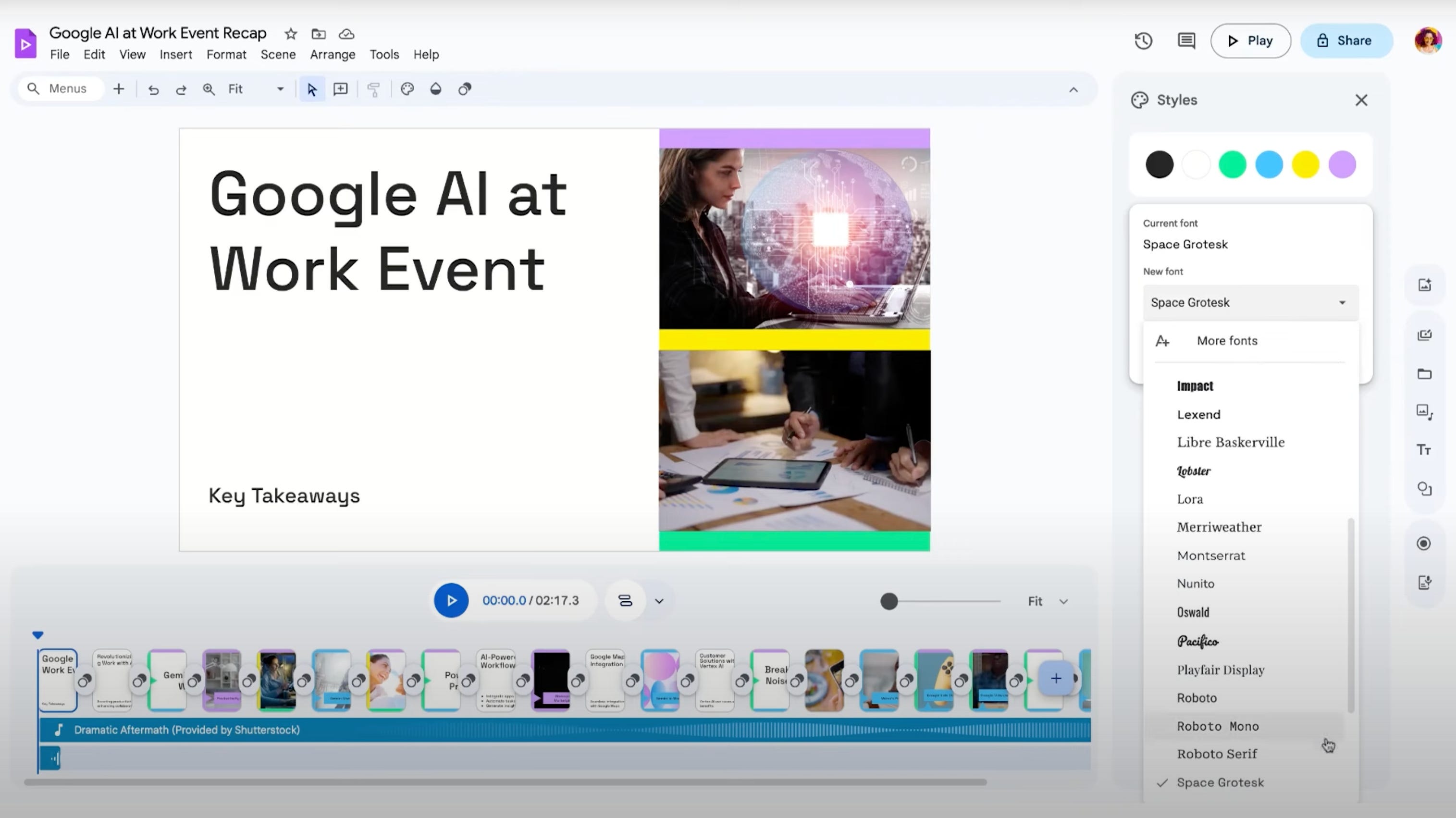This screenshot has width=1456, height=818.
Task: Click the Share button
Action: [x=1346, y=41]
